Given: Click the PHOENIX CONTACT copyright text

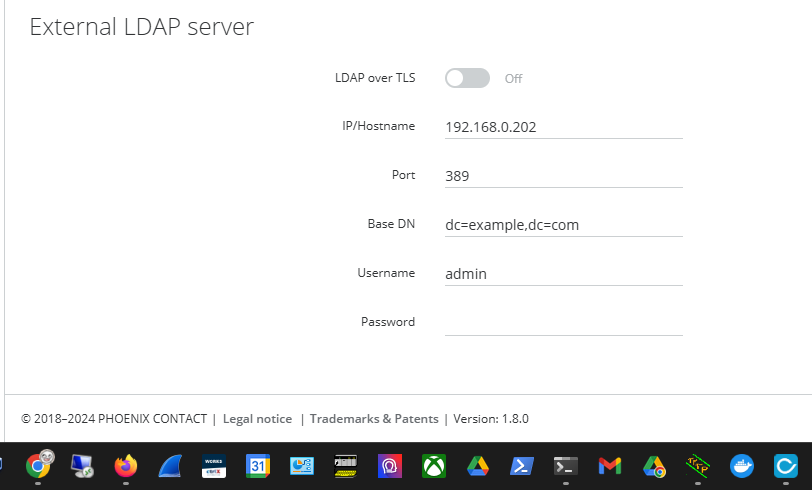Looking at the screenshot, I should point(114,419).
